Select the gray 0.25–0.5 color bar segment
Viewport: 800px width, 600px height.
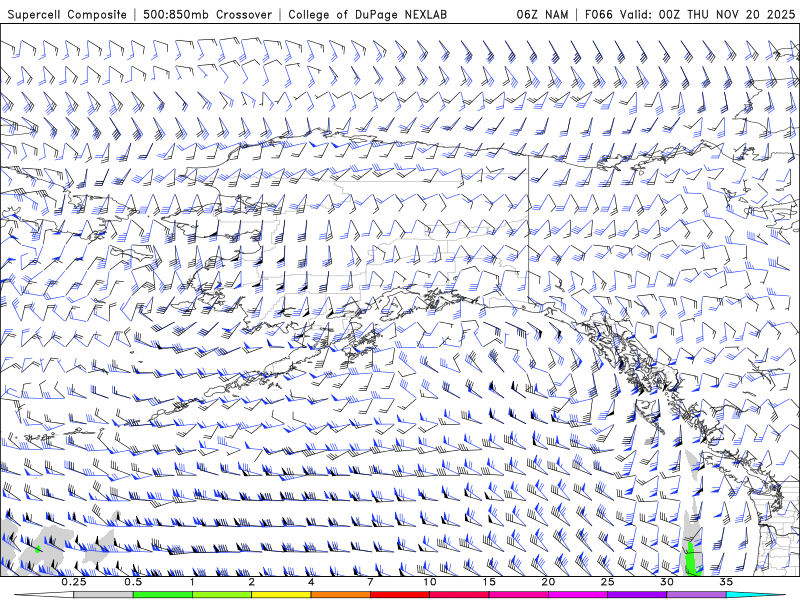(x=103, y=595)
